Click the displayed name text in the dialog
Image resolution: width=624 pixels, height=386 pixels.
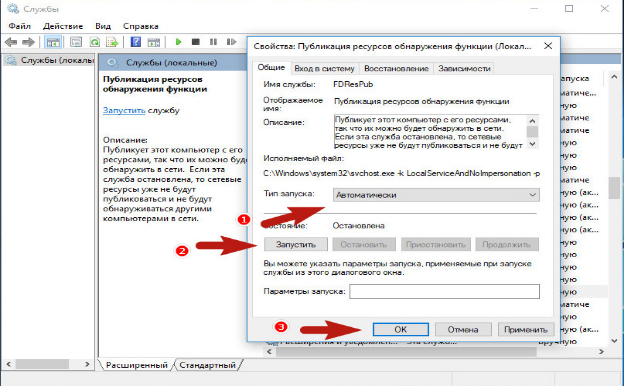coord(421,101)
